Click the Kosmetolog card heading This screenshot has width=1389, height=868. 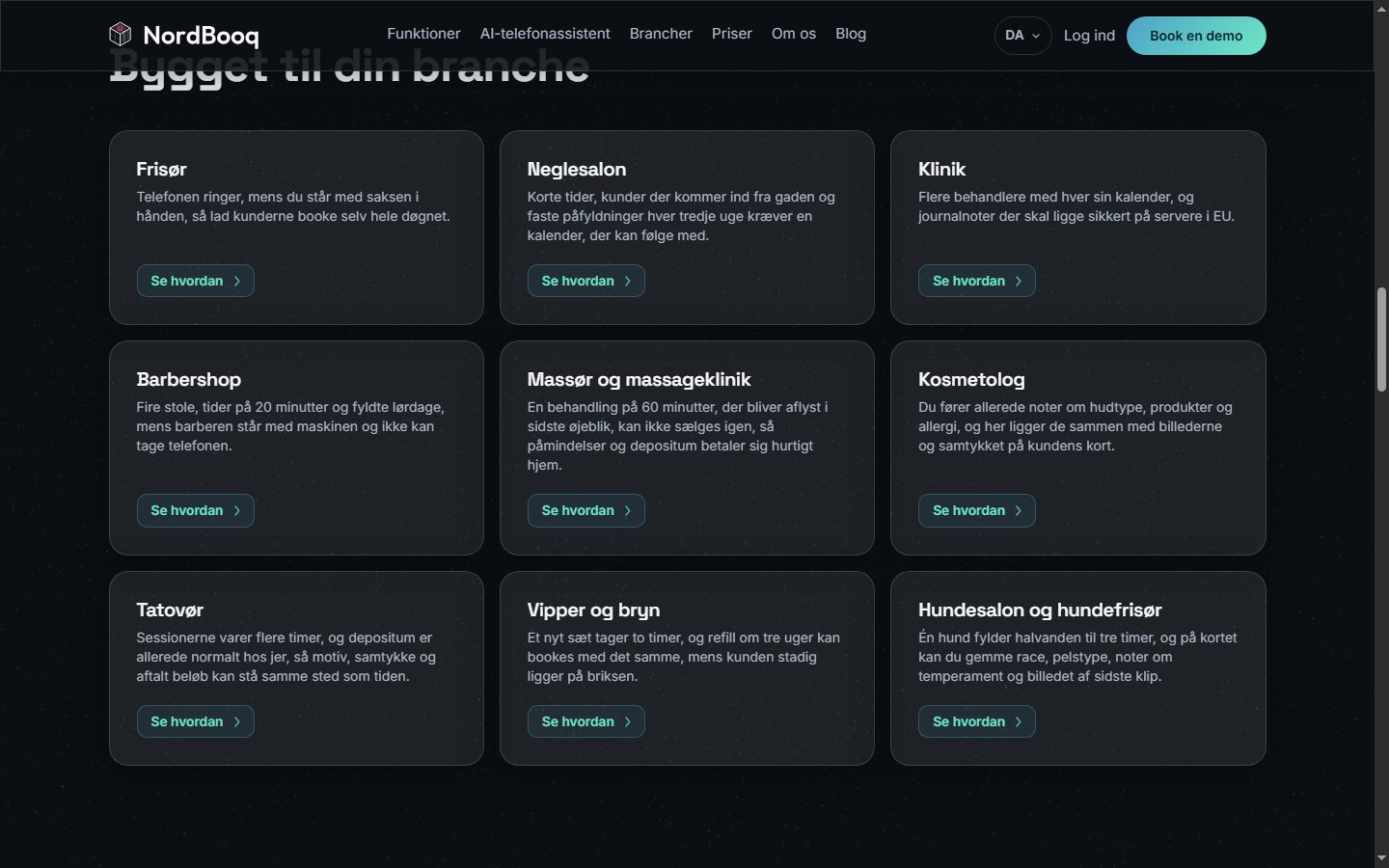pyautogui.click(x=971, y=379)
